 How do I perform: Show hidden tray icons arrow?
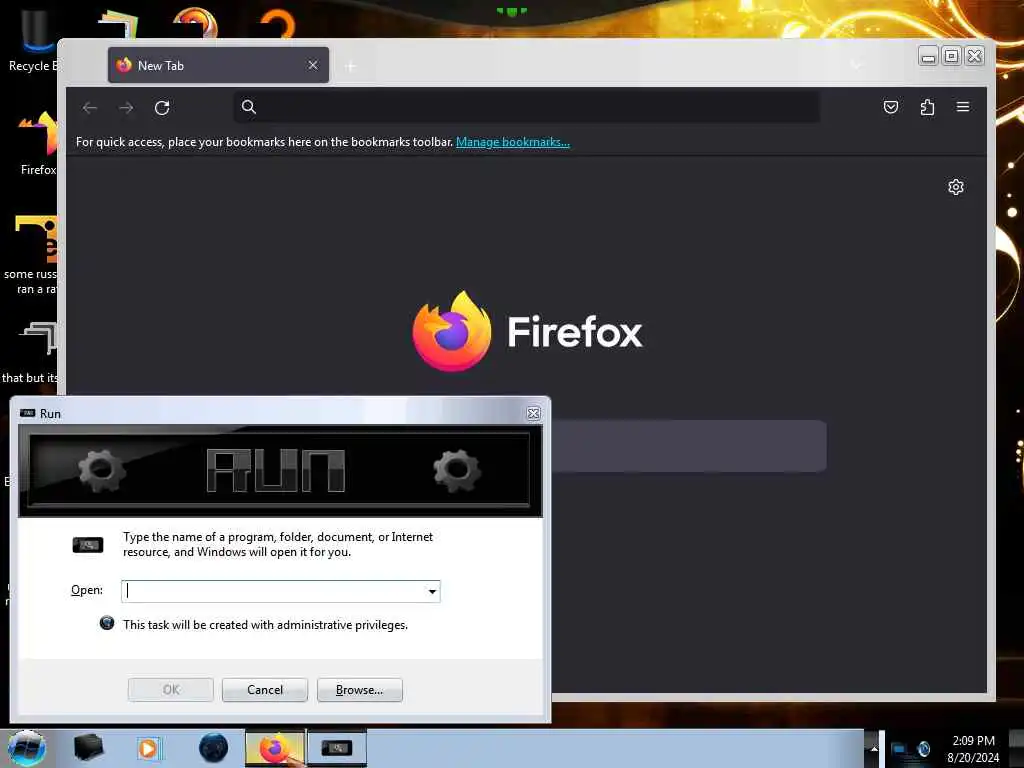pyautogui.click(x=873, y=748)
